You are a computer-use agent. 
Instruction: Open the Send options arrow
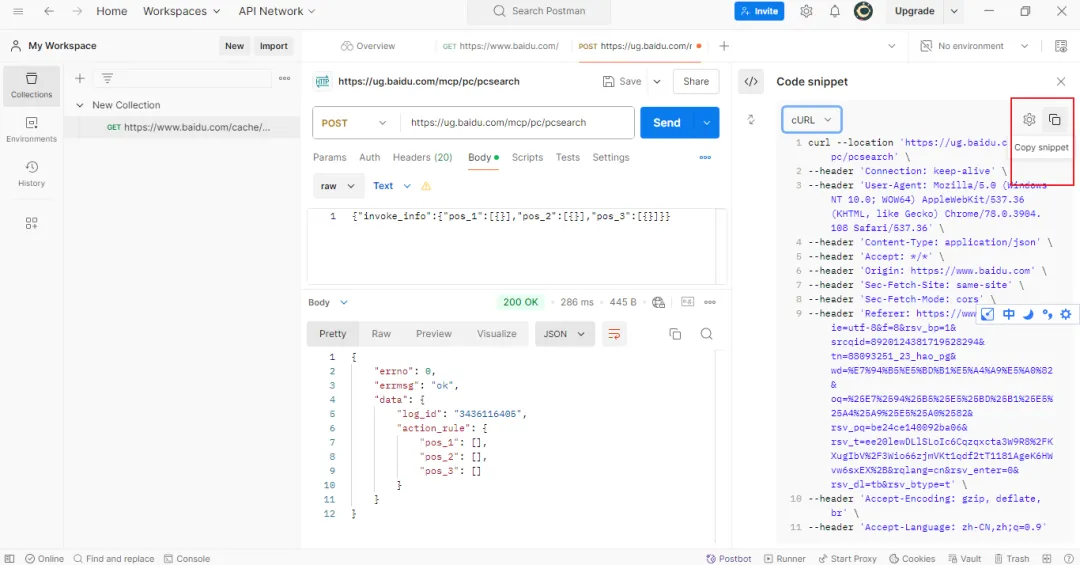point(706,123)
